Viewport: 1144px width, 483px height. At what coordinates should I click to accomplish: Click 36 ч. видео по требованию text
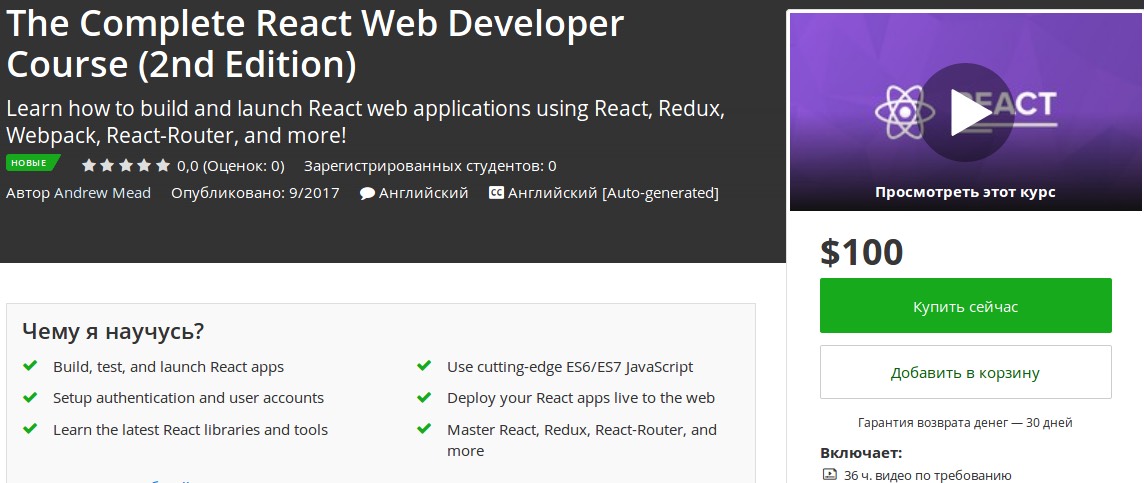(x=928, y=476)
